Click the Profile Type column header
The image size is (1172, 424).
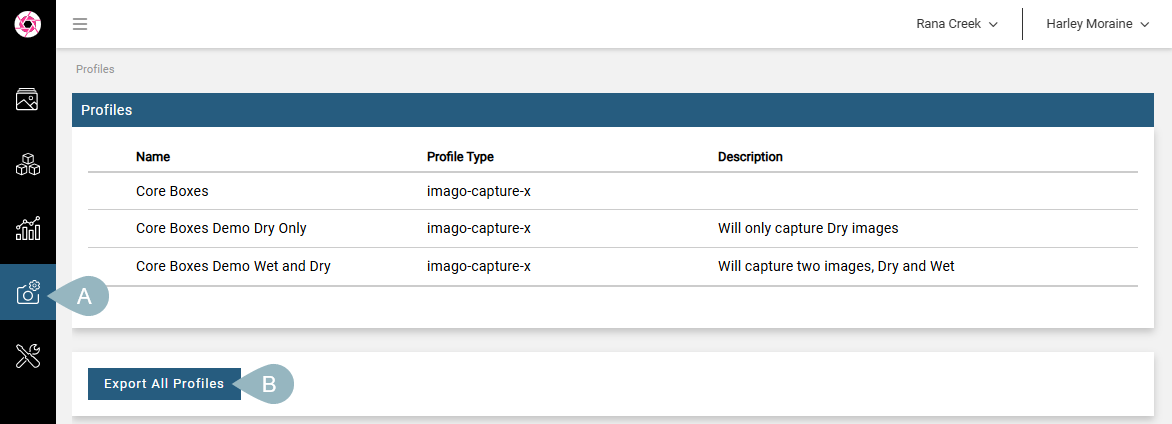click(x=460, y=157)
